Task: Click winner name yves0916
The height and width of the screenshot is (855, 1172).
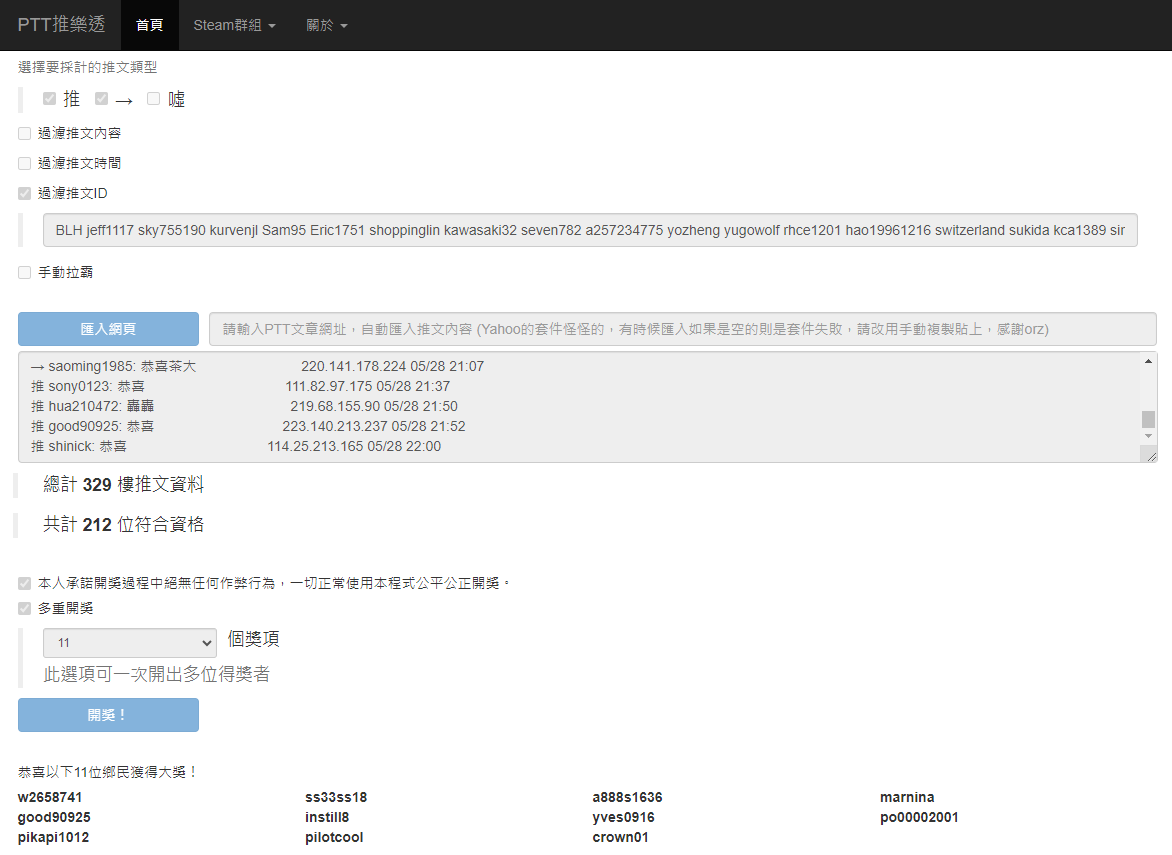Action: (623, 818)
